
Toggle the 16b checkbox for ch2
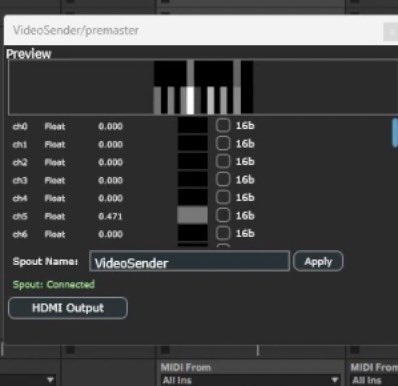click(223, 162)
